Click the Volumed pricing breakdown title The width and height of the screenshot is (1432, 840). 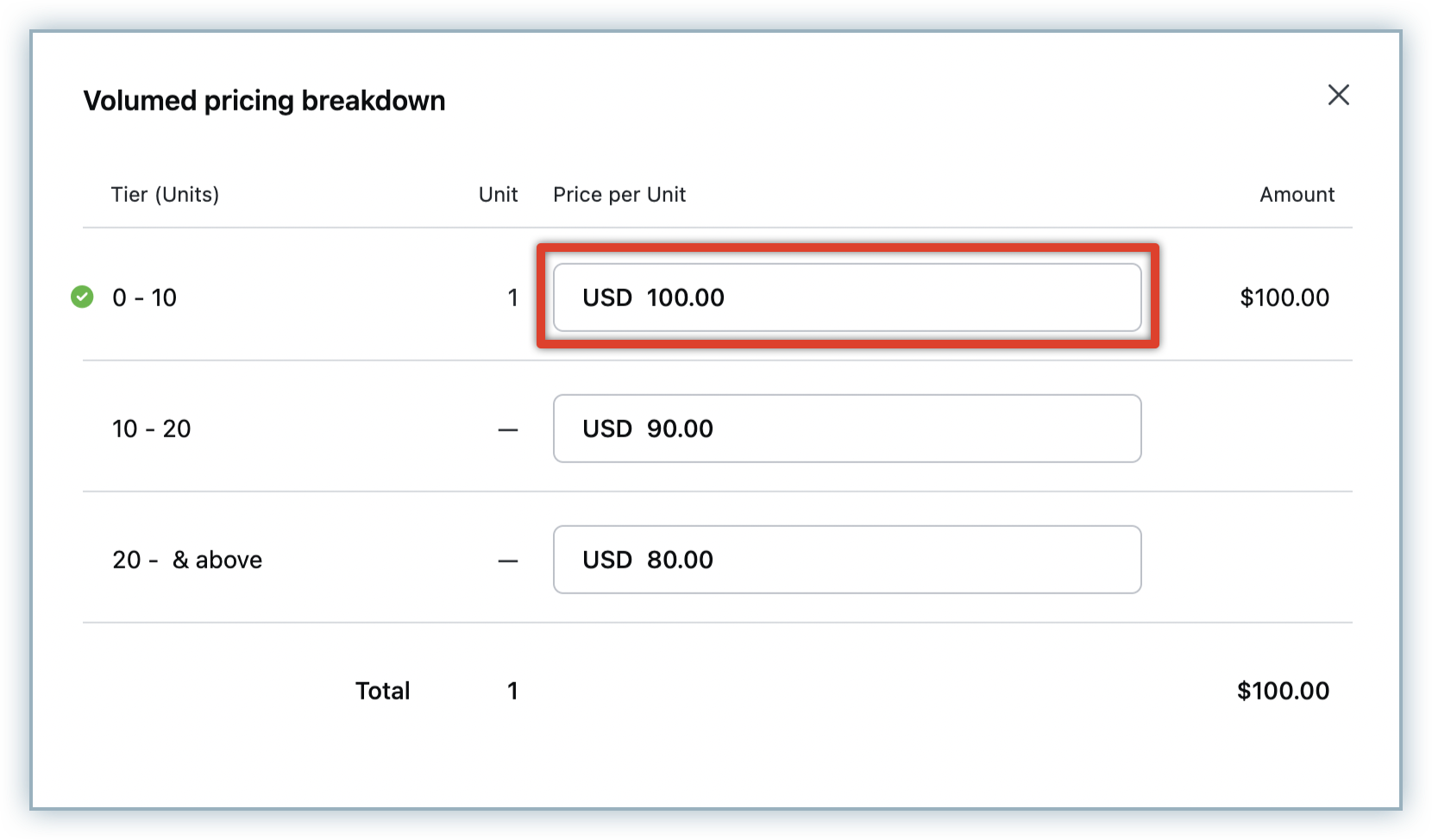coord(264,101)
